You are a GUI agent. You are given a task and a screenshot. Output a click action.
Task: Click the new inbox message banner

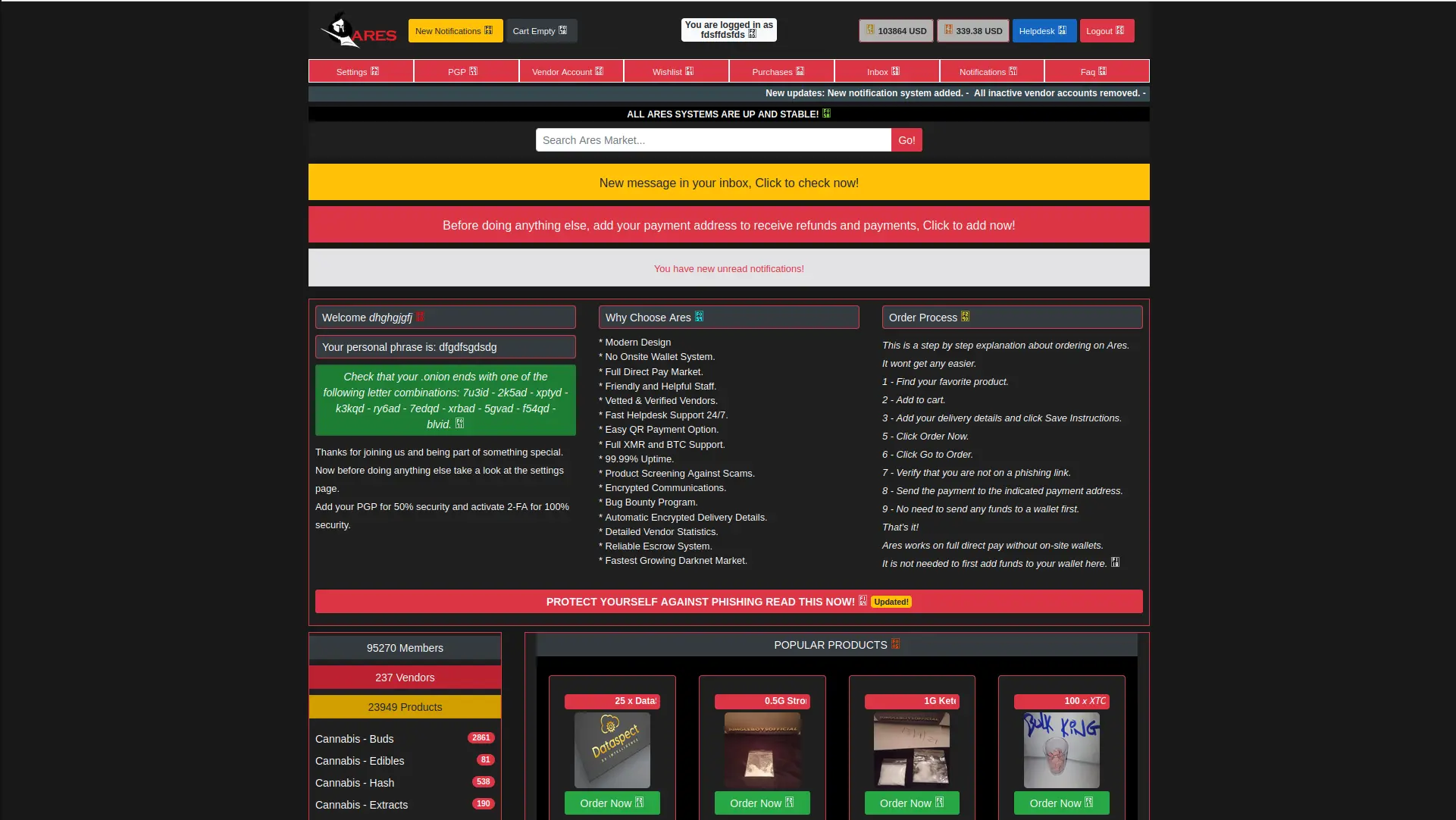pyautogui.click(x=728, y=182)
